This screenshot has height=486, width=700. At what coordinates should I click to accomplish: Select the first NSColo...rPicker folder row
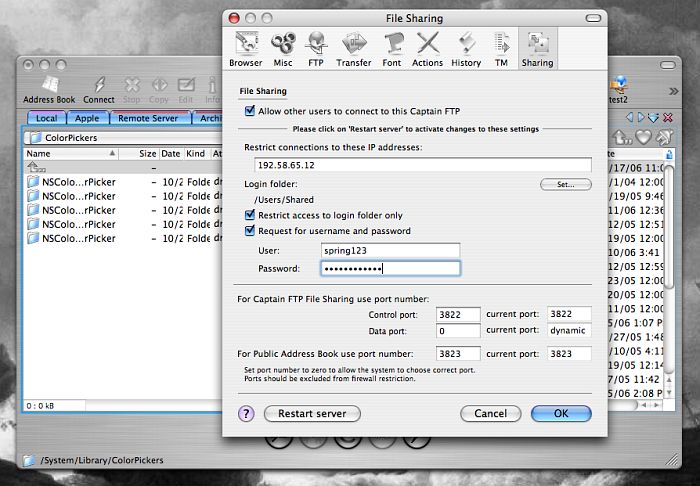[x=123, y=182]
